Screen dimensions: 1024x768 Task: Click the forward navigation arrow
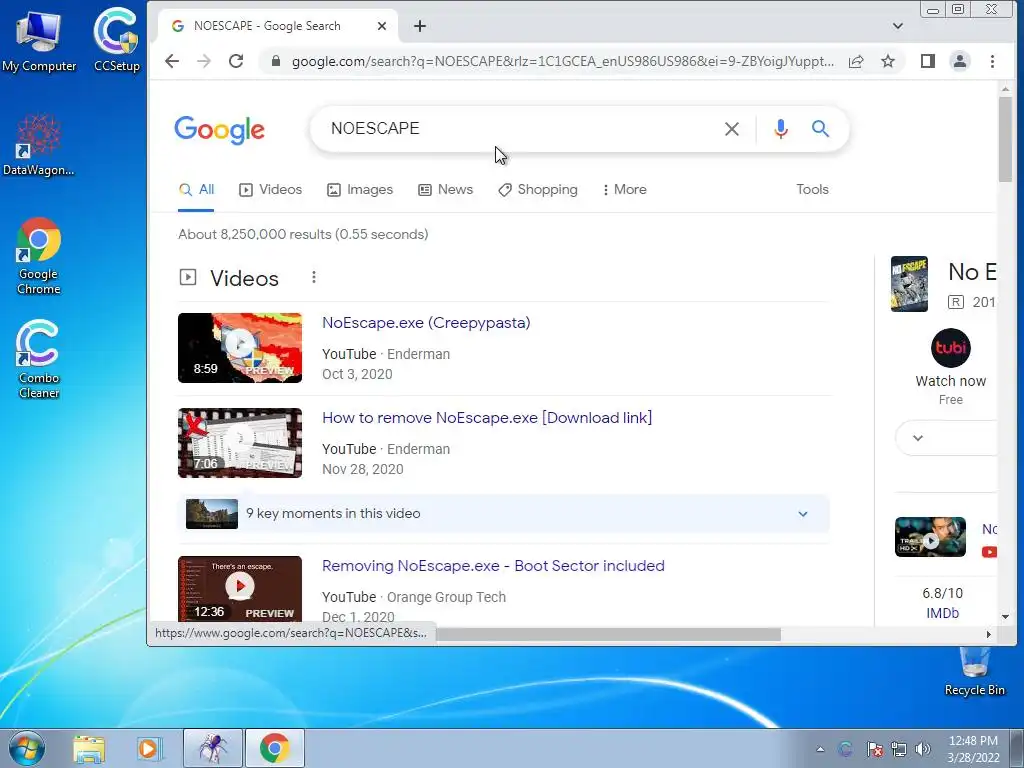(x=204, y=61)
